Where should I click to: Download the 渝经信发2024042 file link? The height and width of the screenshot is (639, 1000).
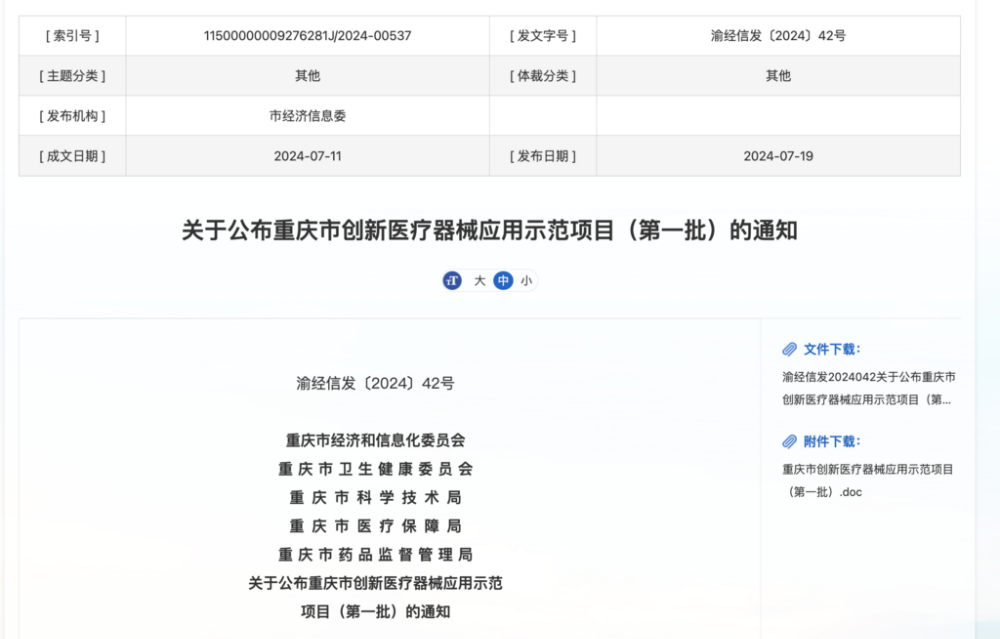point(869,388)
